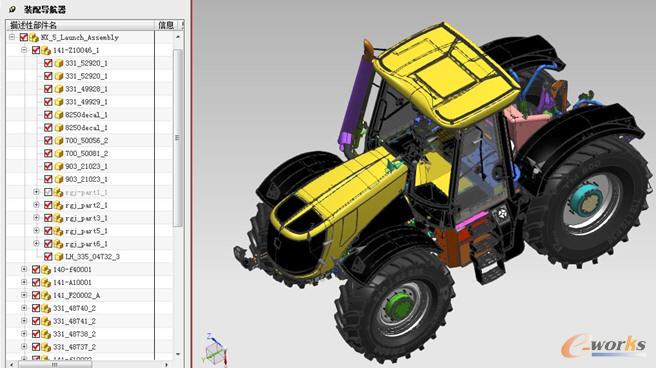Click the assembly icon of NX_S_Launch_Assembly

tap(34, 38)
